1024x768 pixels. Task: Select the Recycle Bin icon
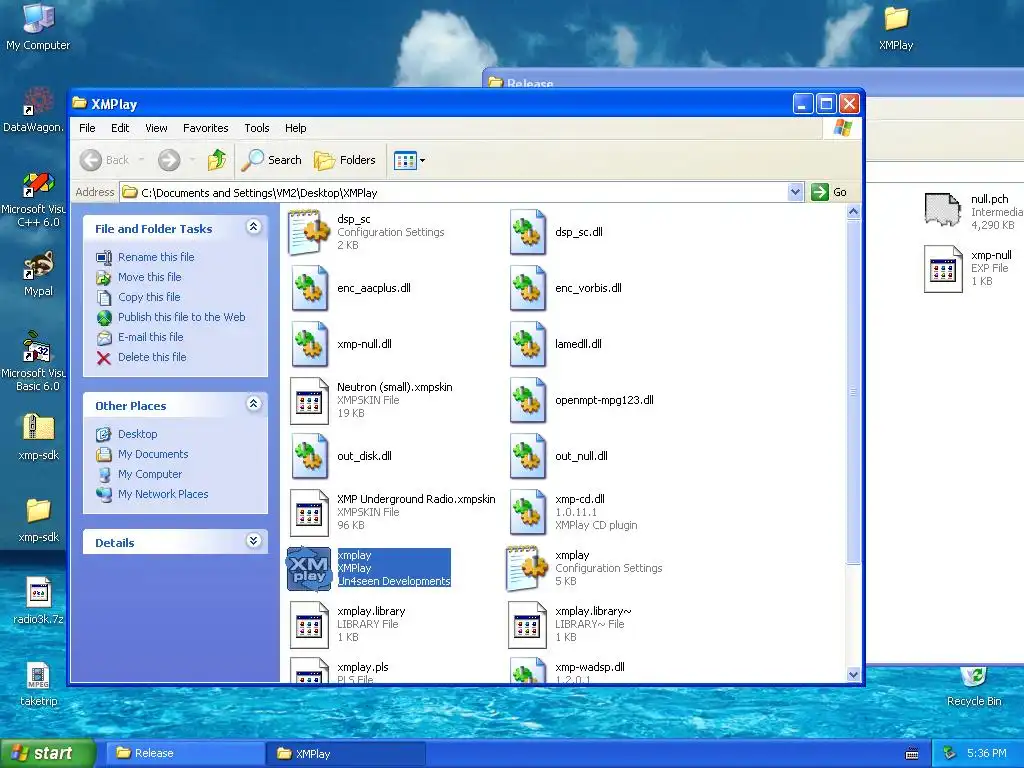click(974, 687)
